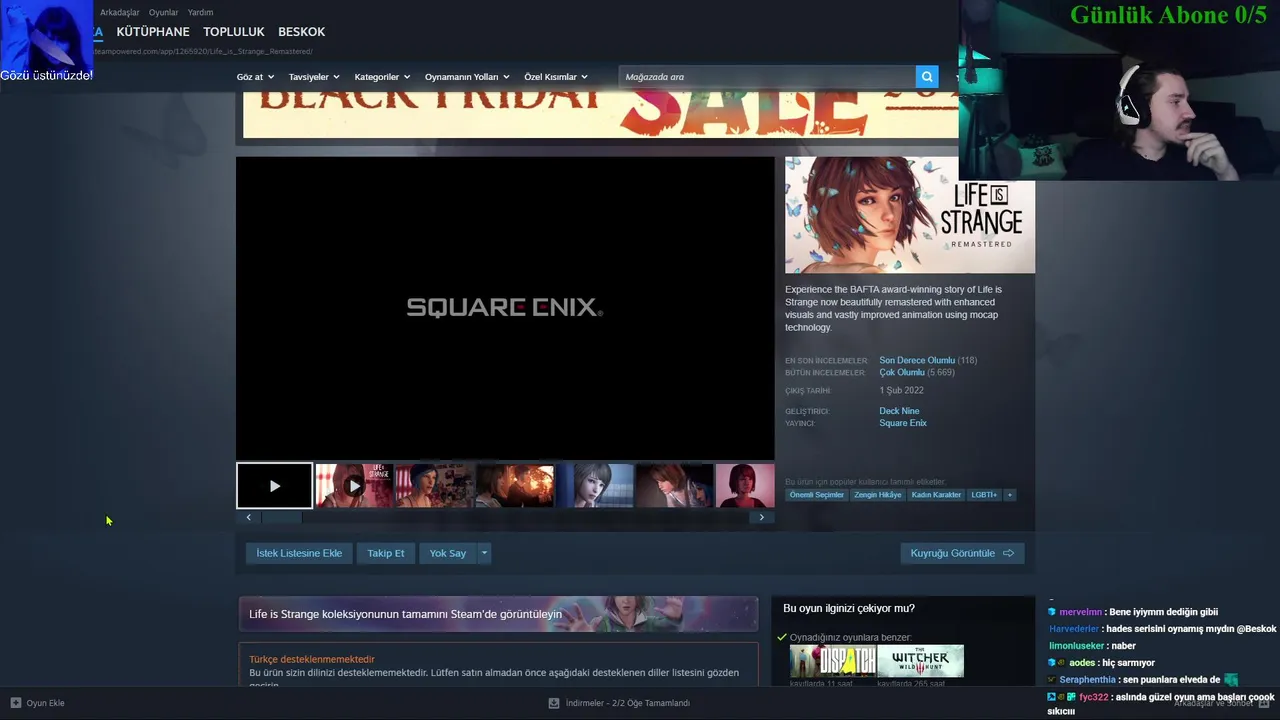1280x720 pixels.
Task: Open Son Derece Olumlu recent reviews link
Action: (x=917, y=360)
